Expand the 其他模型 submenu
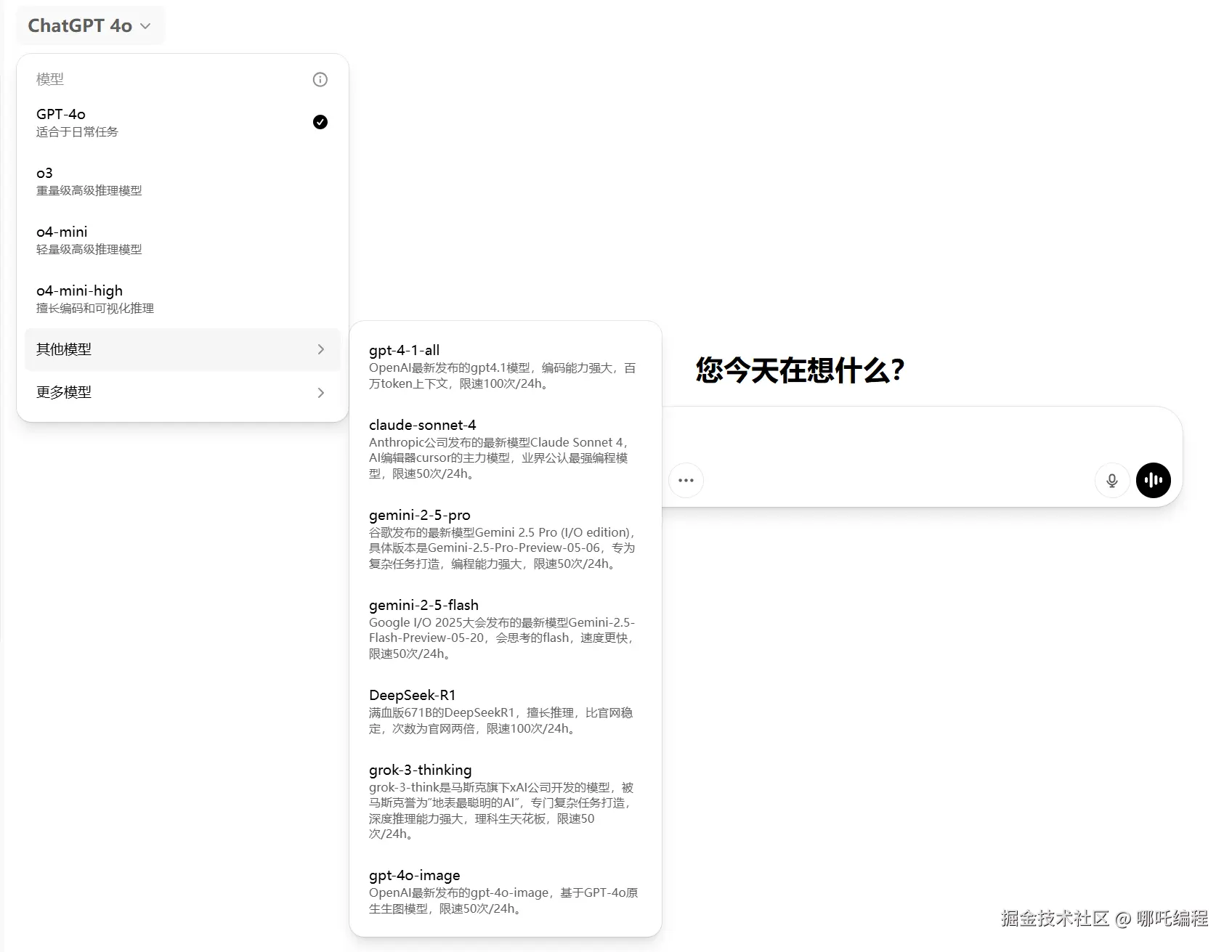This screenshot has height=952, width=1232. click(182, 349)
